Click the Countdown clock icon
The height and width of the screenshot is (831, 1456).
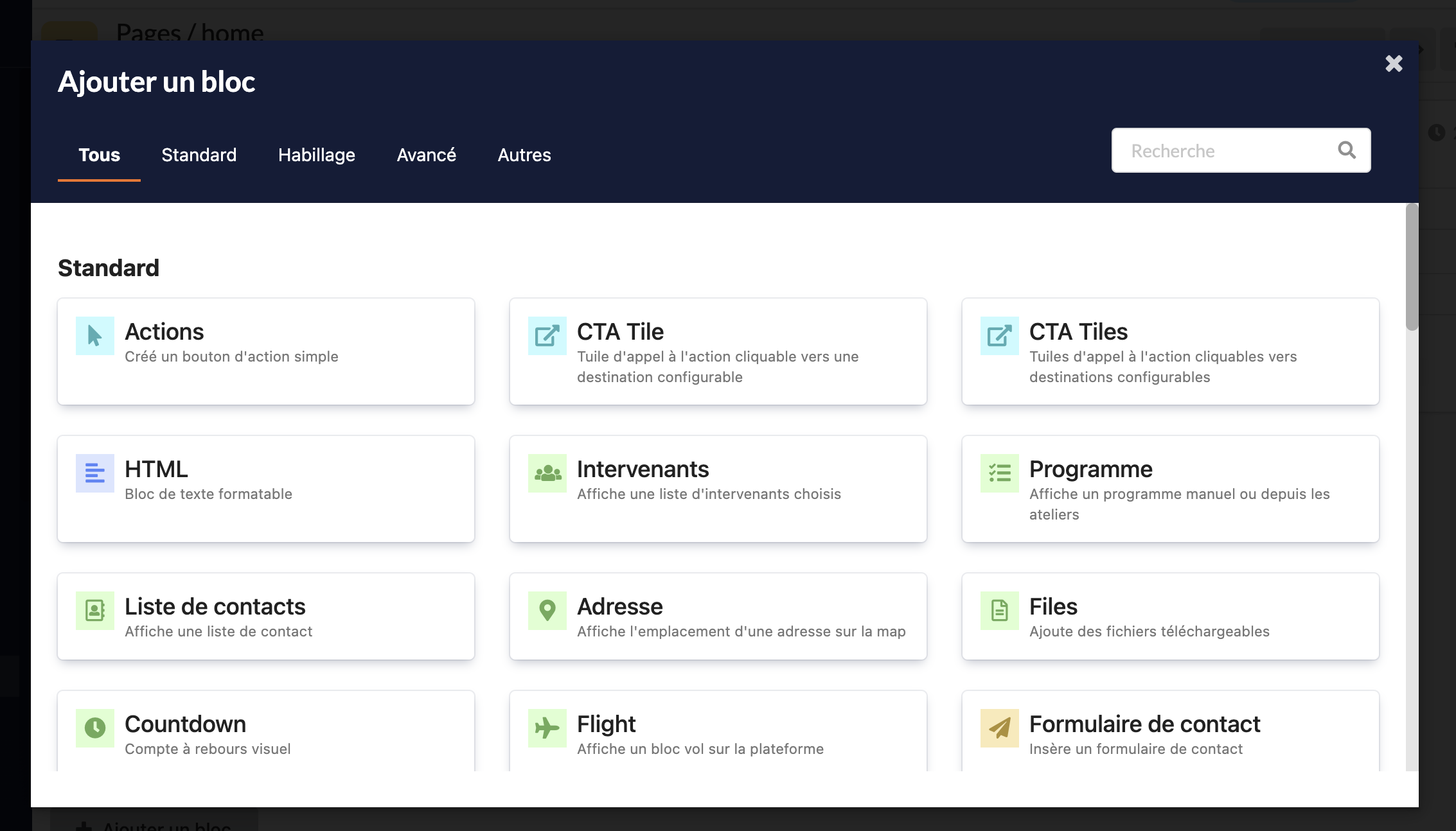pos(95,728)
